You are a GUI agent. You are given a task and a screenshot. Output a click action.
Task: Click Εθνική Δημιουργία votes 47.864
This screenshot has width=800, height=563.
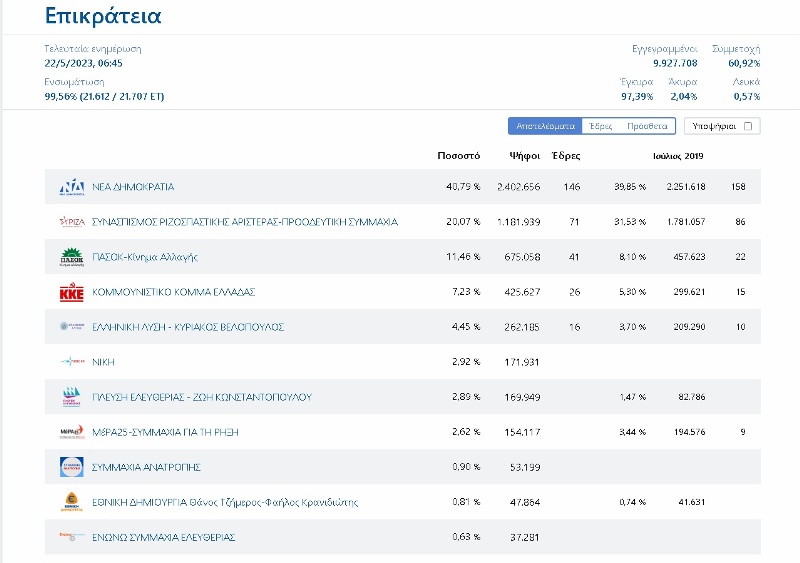(525, 502)
